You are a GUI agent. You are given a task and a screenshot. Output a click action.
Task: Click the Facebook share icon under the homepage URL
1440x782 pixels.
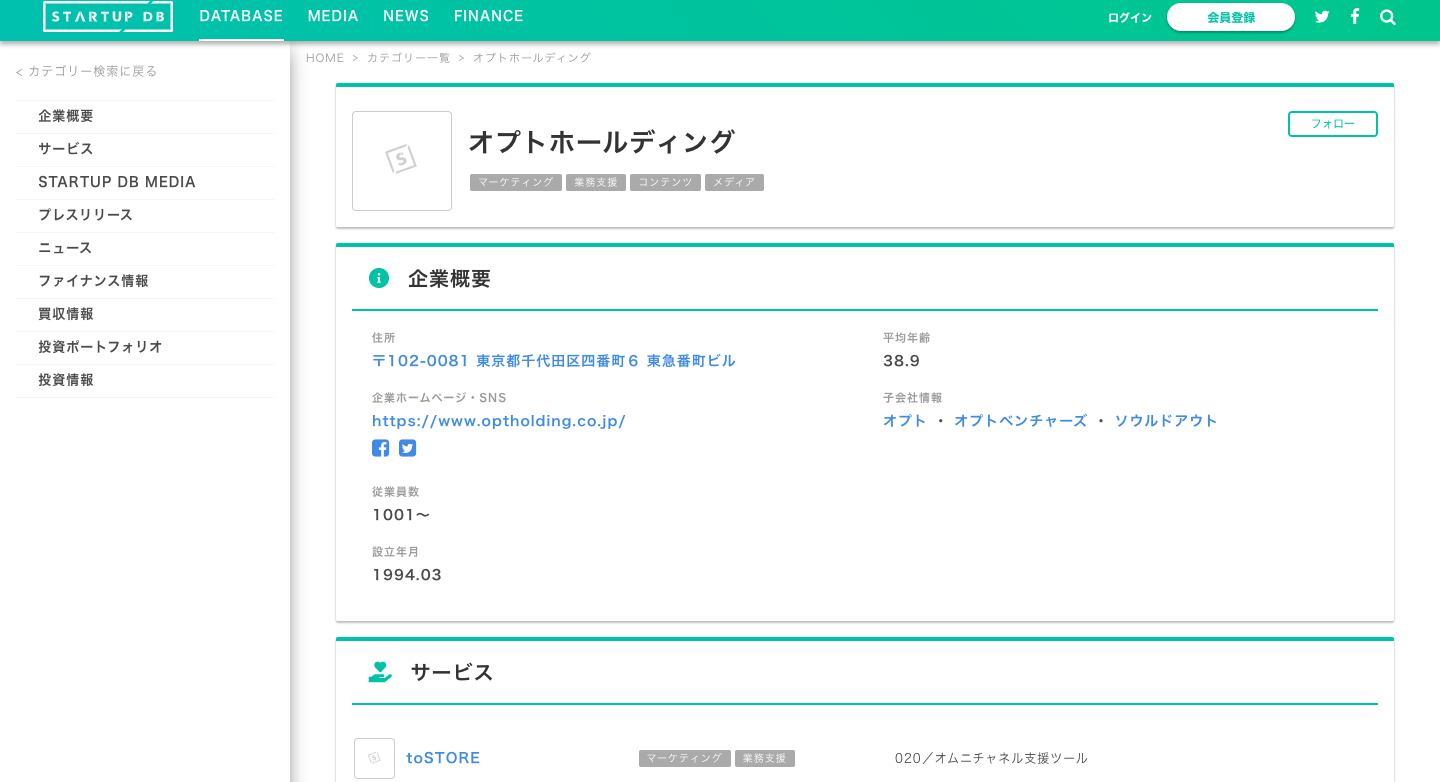click(380, 448)
